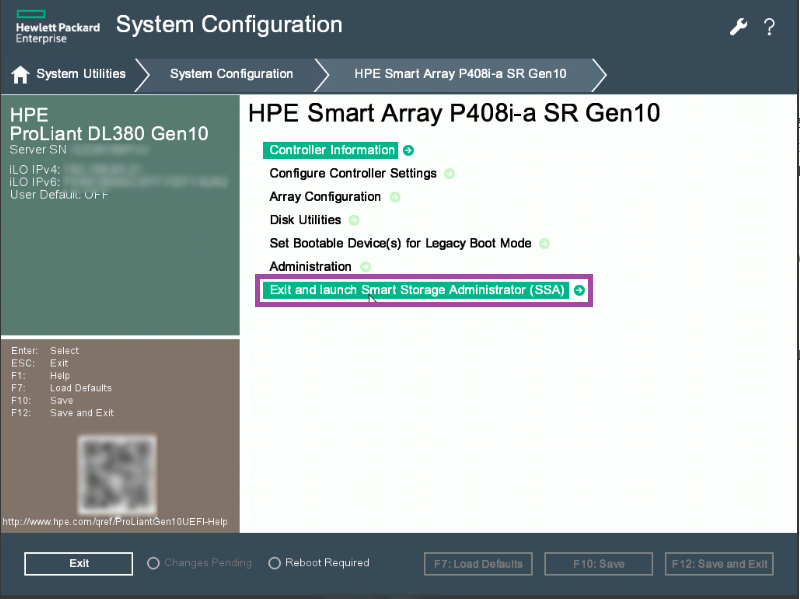Click the Hewlett Packard Enterprise logo

pyautogui.click(x=57, y=27)
